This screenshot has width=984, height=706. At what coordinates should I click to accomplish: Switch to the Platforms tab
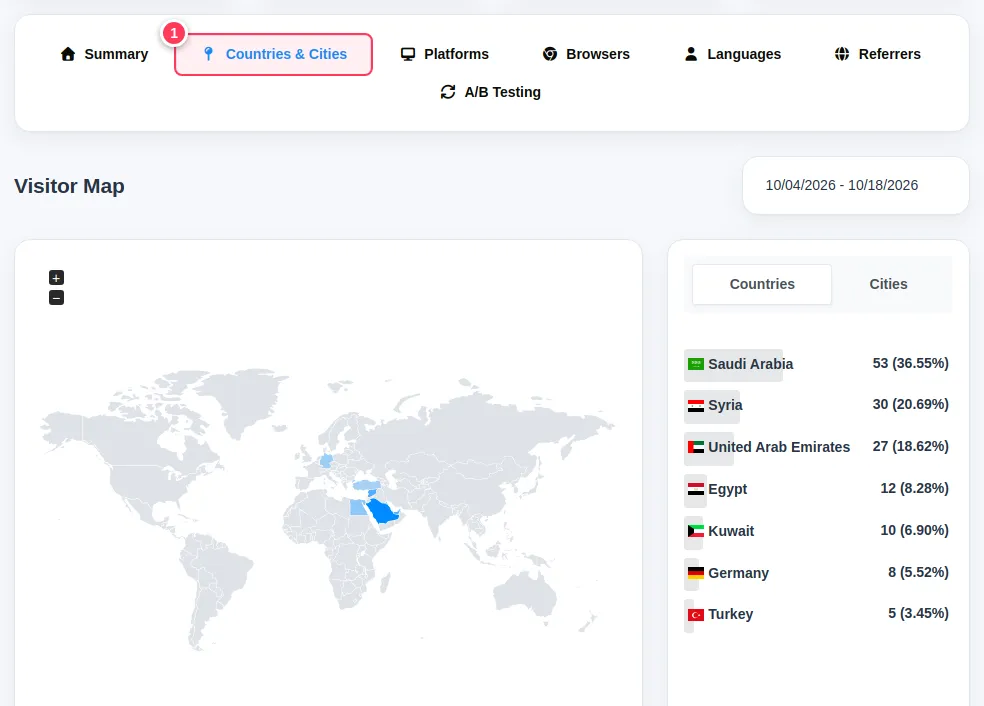click(444, 54)
